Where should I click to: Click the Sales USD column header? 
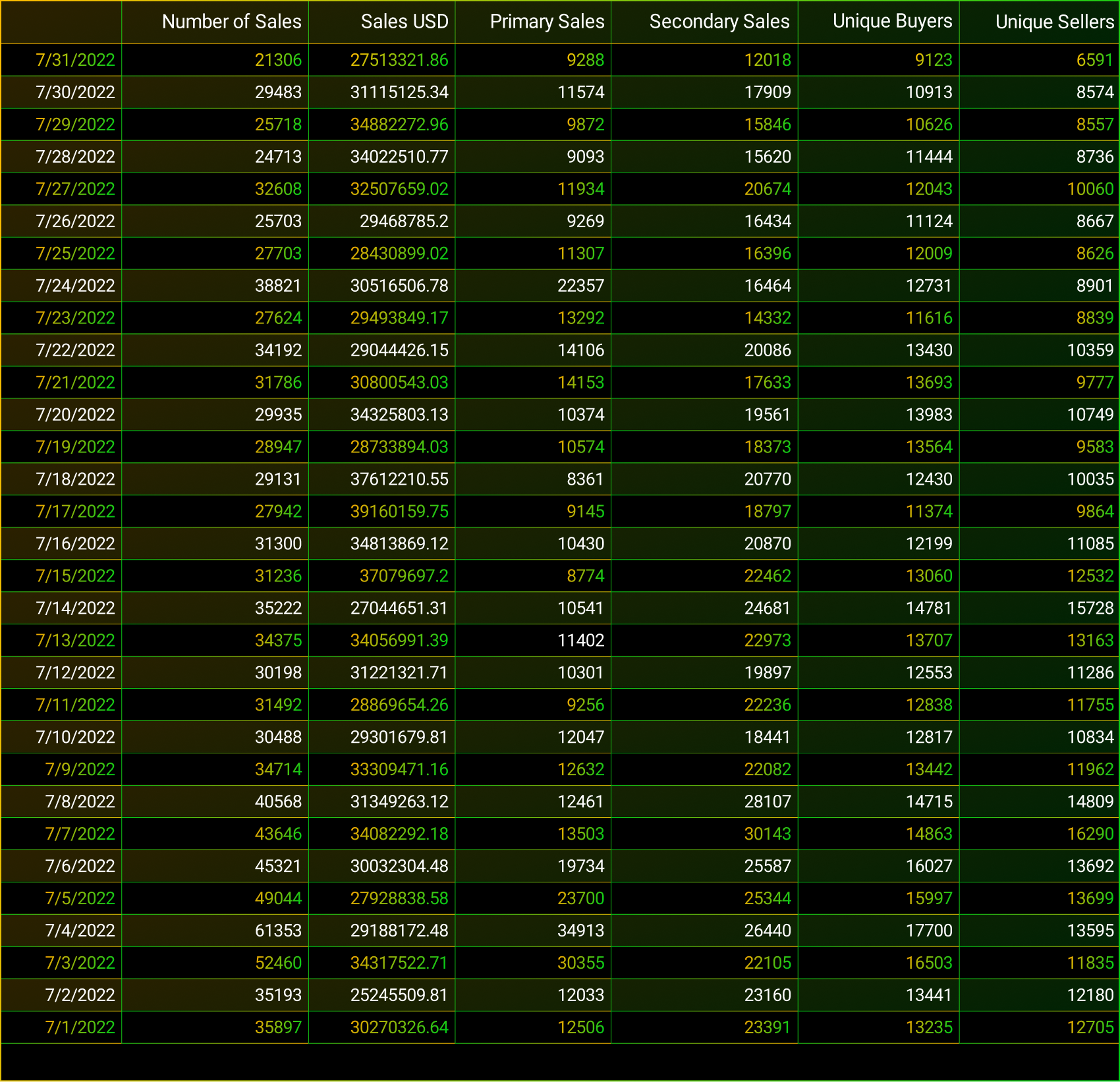click(382, 22)
